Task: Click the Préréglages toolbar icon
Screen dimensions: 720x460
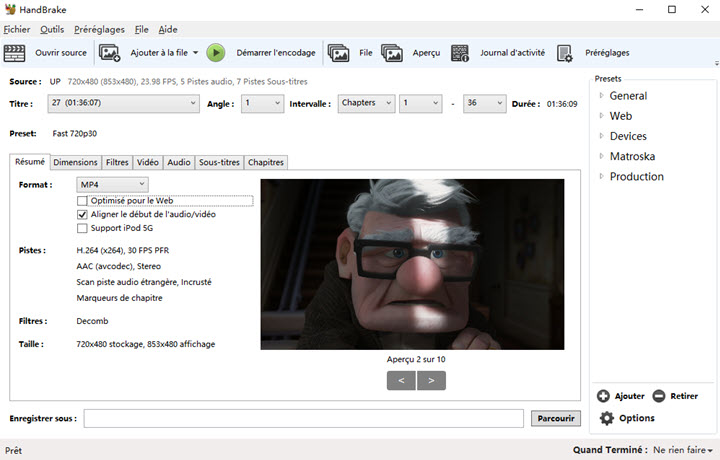Action: coord(565,53)
